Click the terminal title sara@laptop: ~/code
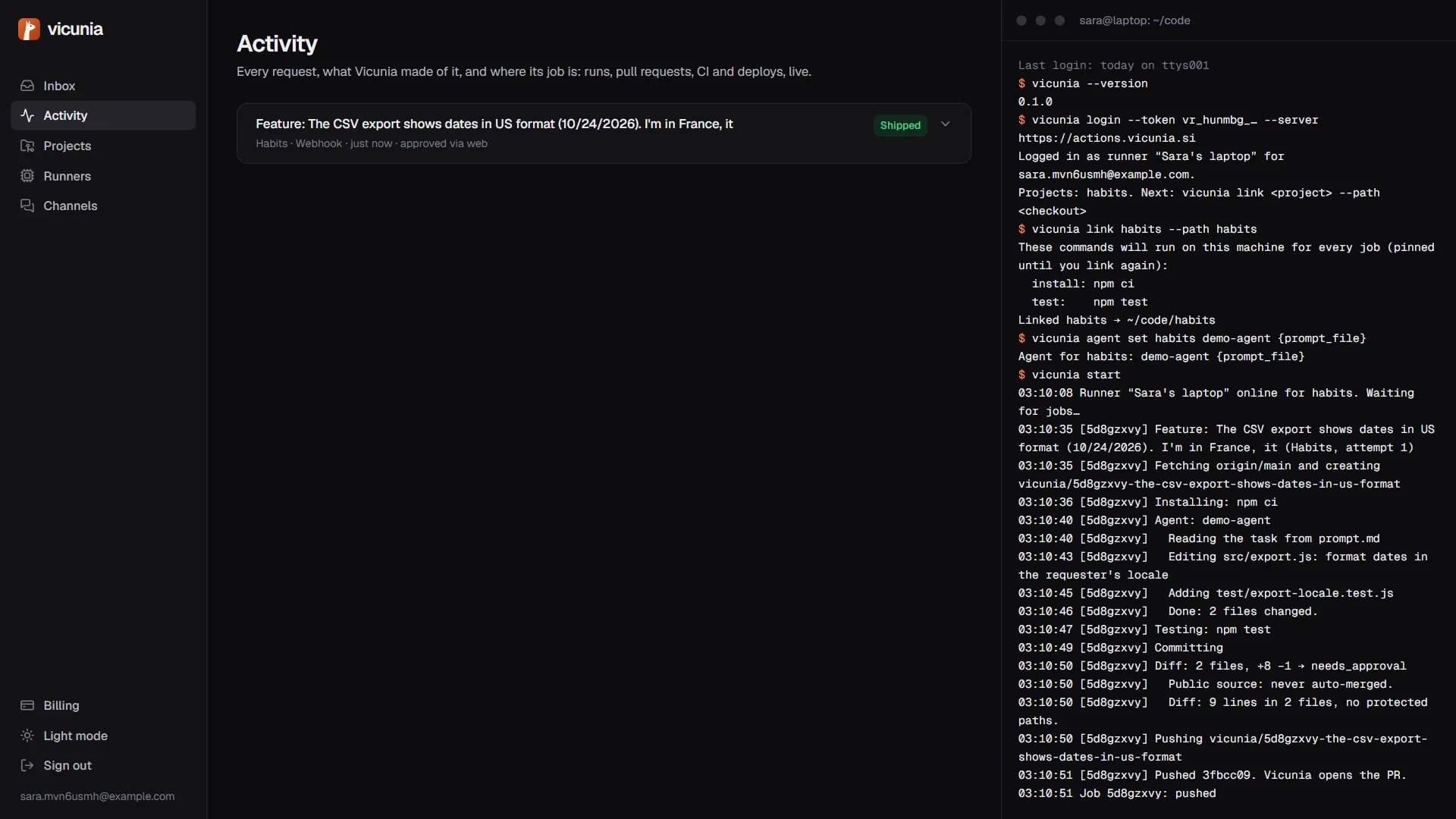The width and height of the screenshot is (1456, 819). click(1134, 20)
